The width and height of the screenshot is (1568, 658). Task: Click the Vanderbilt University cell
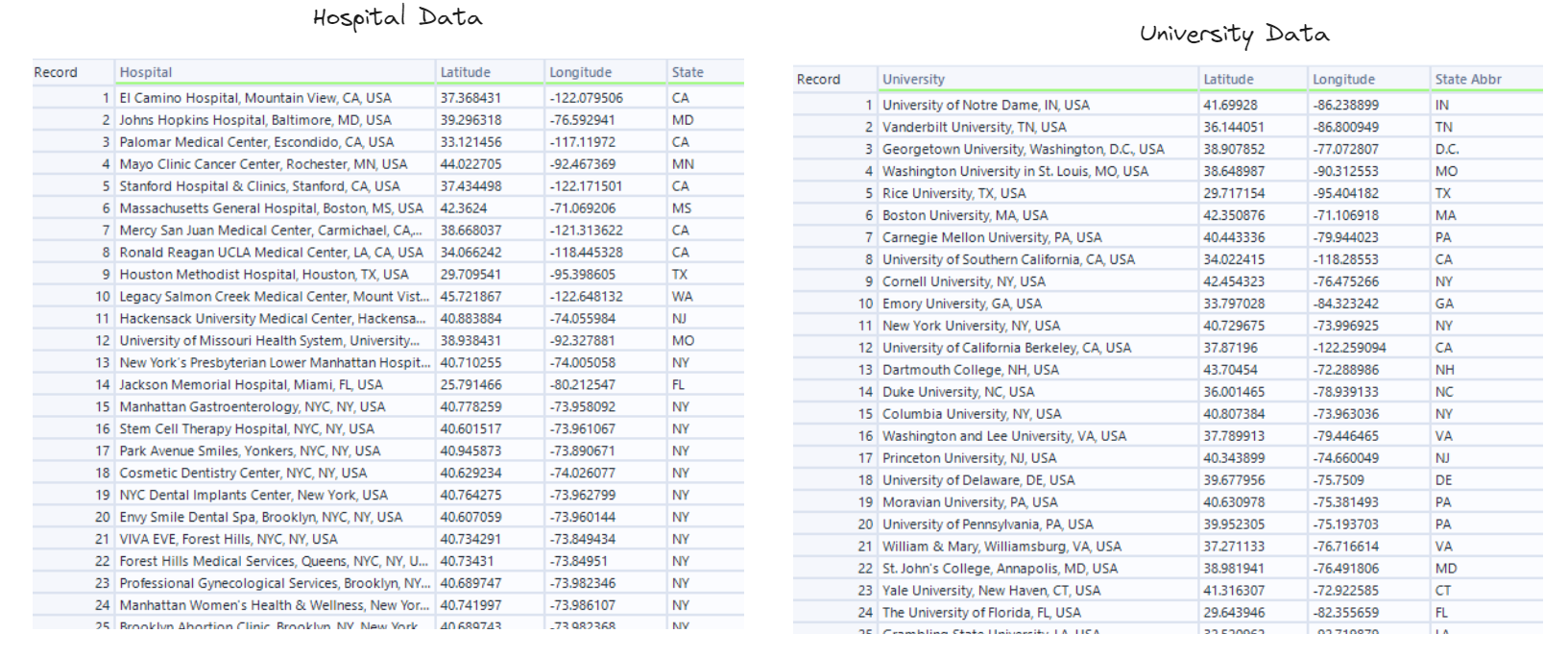pyautogui.click(x=974, y=127)
